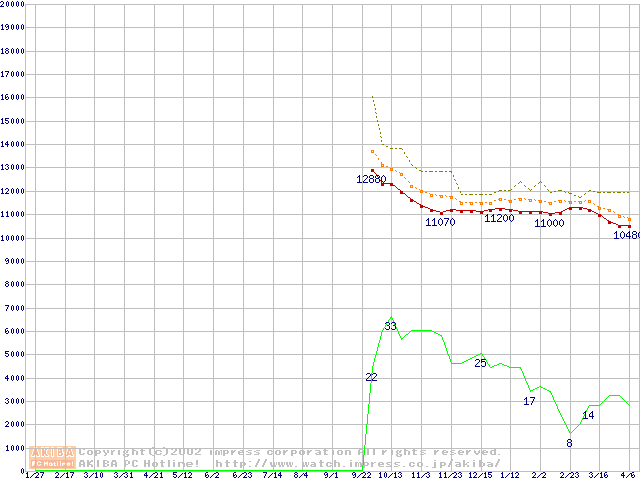The image size is (640, 480).
Task: Click the impress corporation copyright text
Action: [x=290, y=452]
